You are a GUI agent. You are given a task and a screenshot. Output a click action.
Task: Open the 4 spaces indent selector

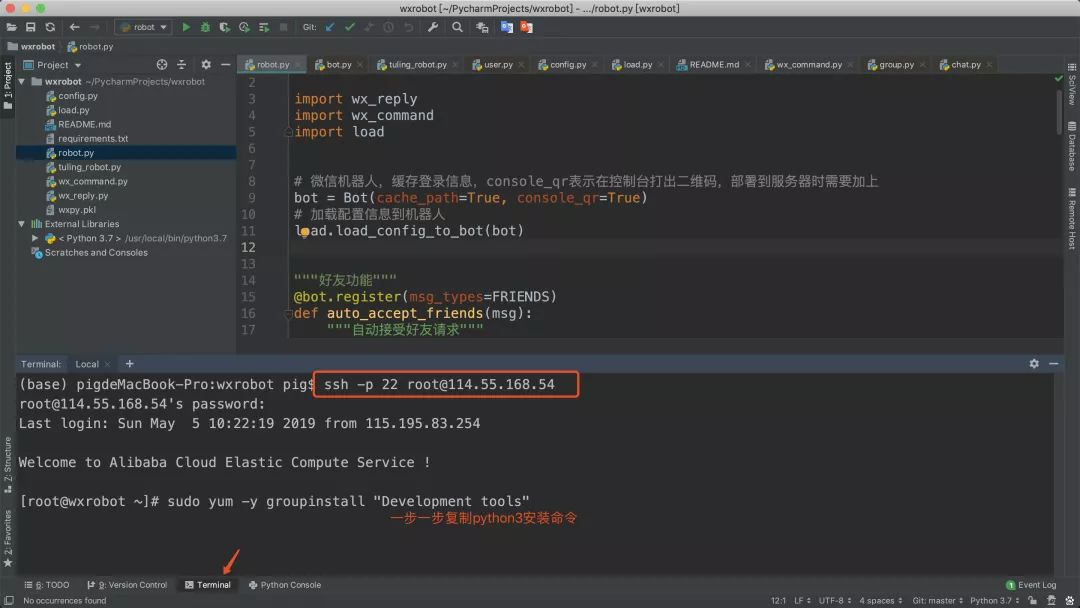[x=880, y=600]
